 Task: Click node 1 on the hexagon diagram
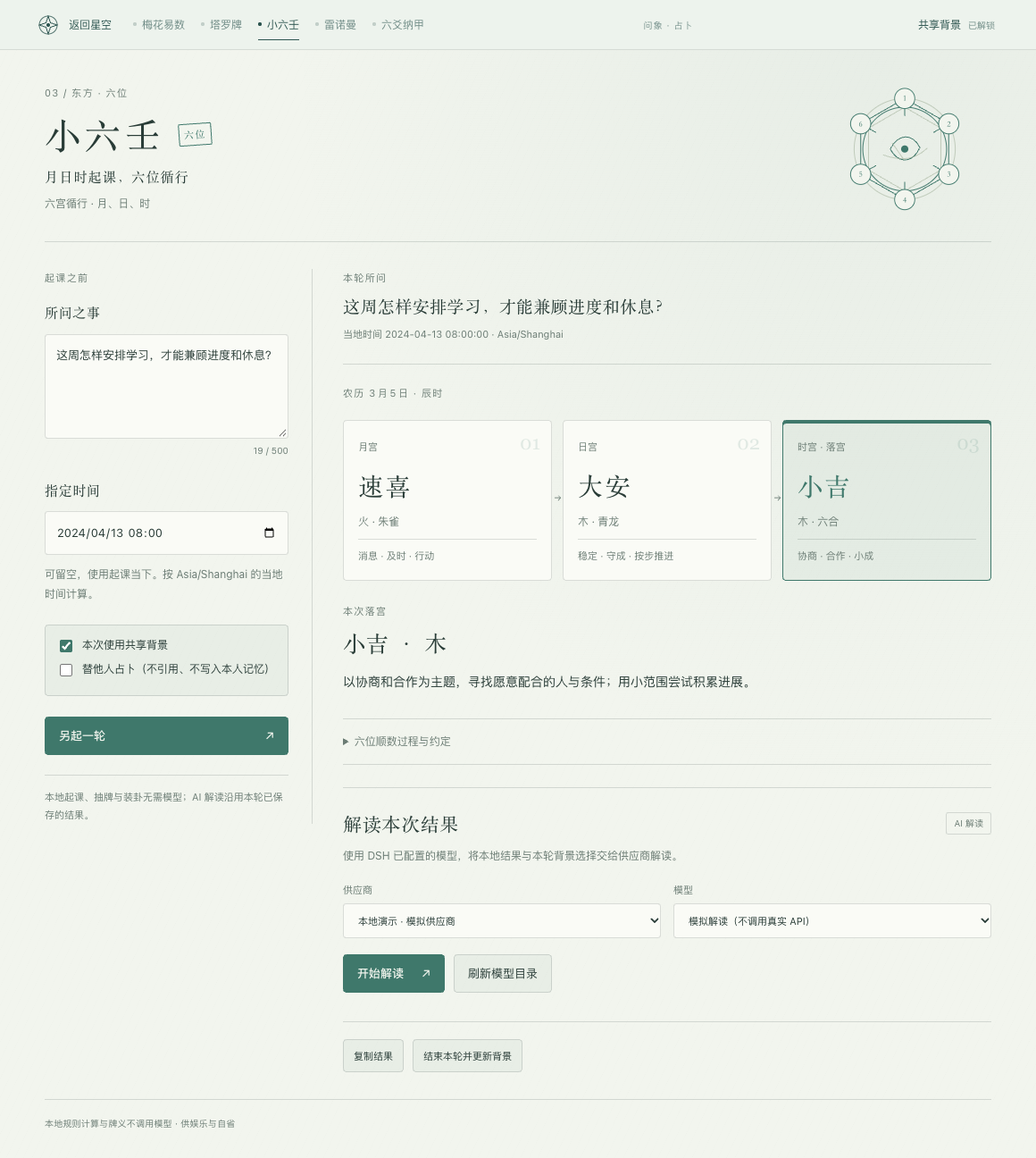(905, 98)
